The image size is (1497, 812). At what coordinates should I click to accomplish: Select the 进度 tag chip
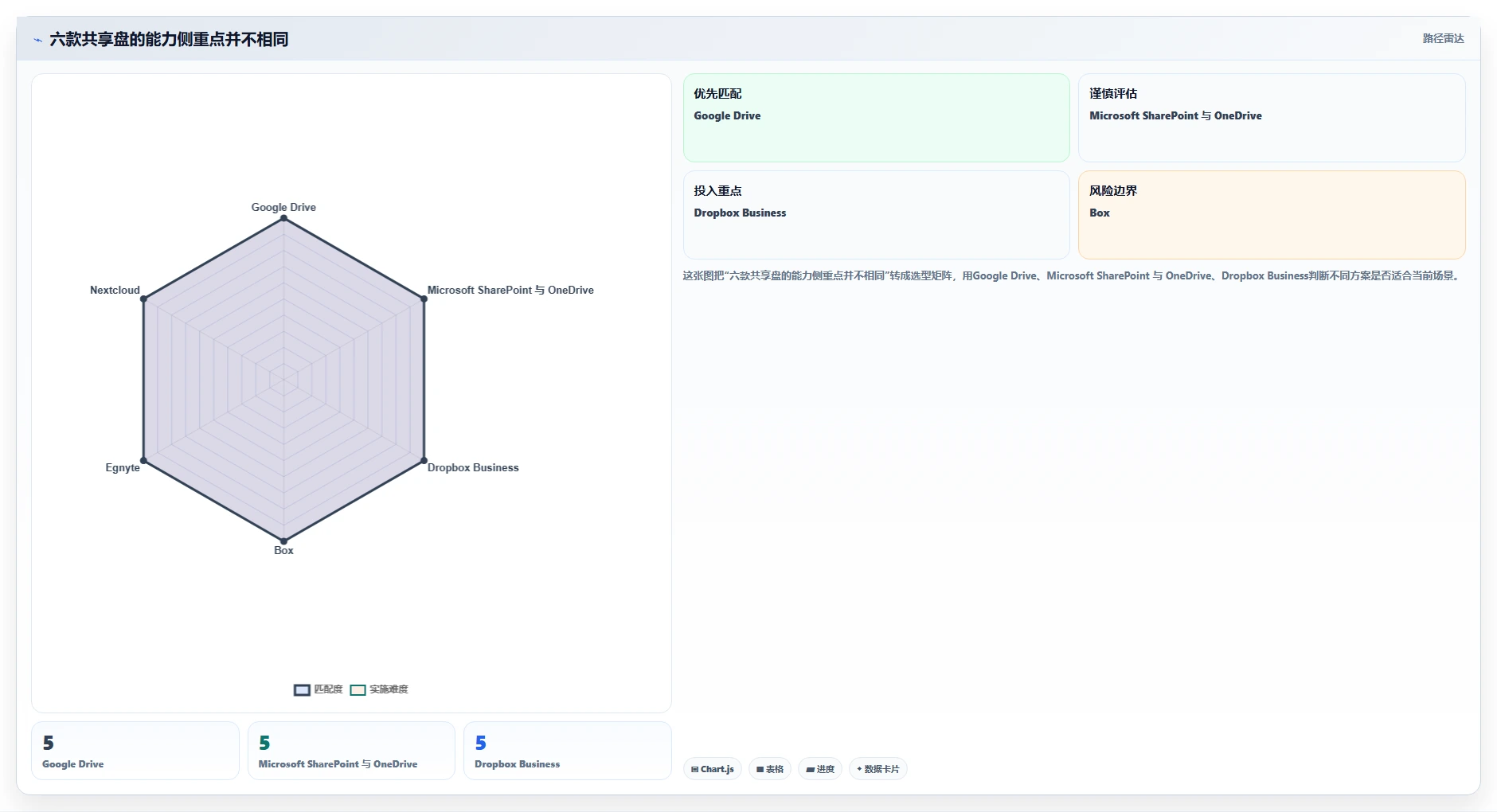click(x=820, y=769)
